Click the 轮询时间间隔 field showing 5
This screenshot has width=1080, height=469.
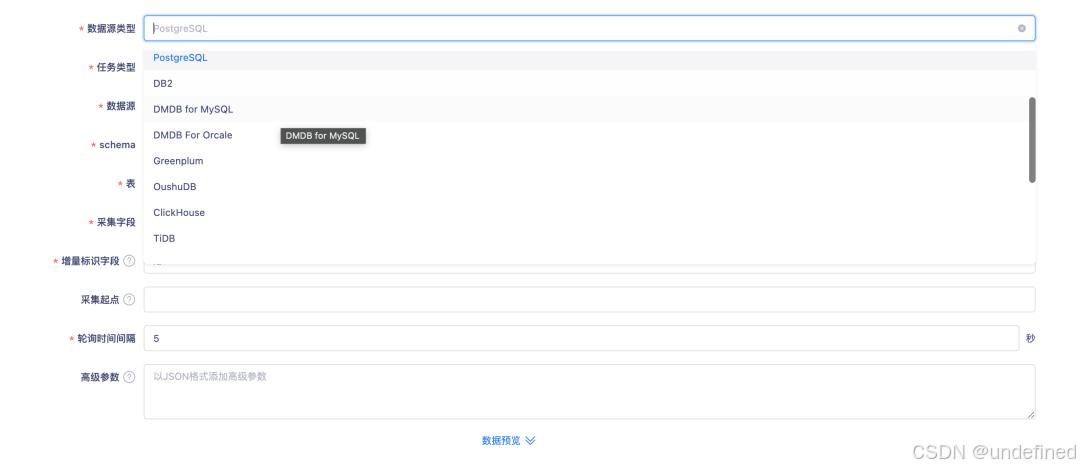(x=581, y=338)
